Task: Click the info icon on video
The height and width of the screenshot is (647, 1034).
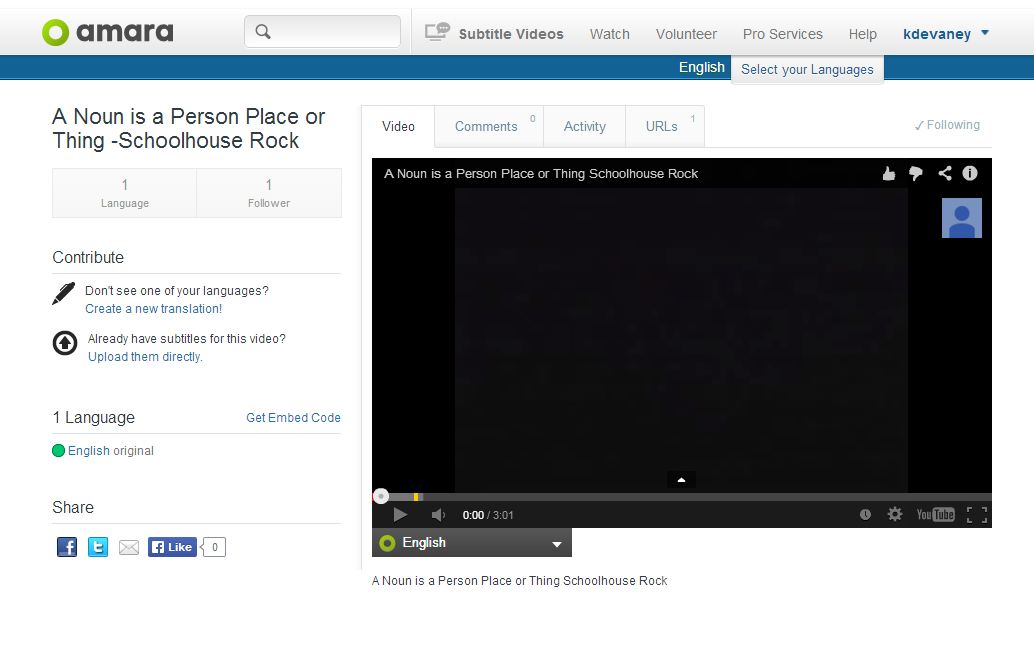Action: pyautogui.click(x=969, y=173)
